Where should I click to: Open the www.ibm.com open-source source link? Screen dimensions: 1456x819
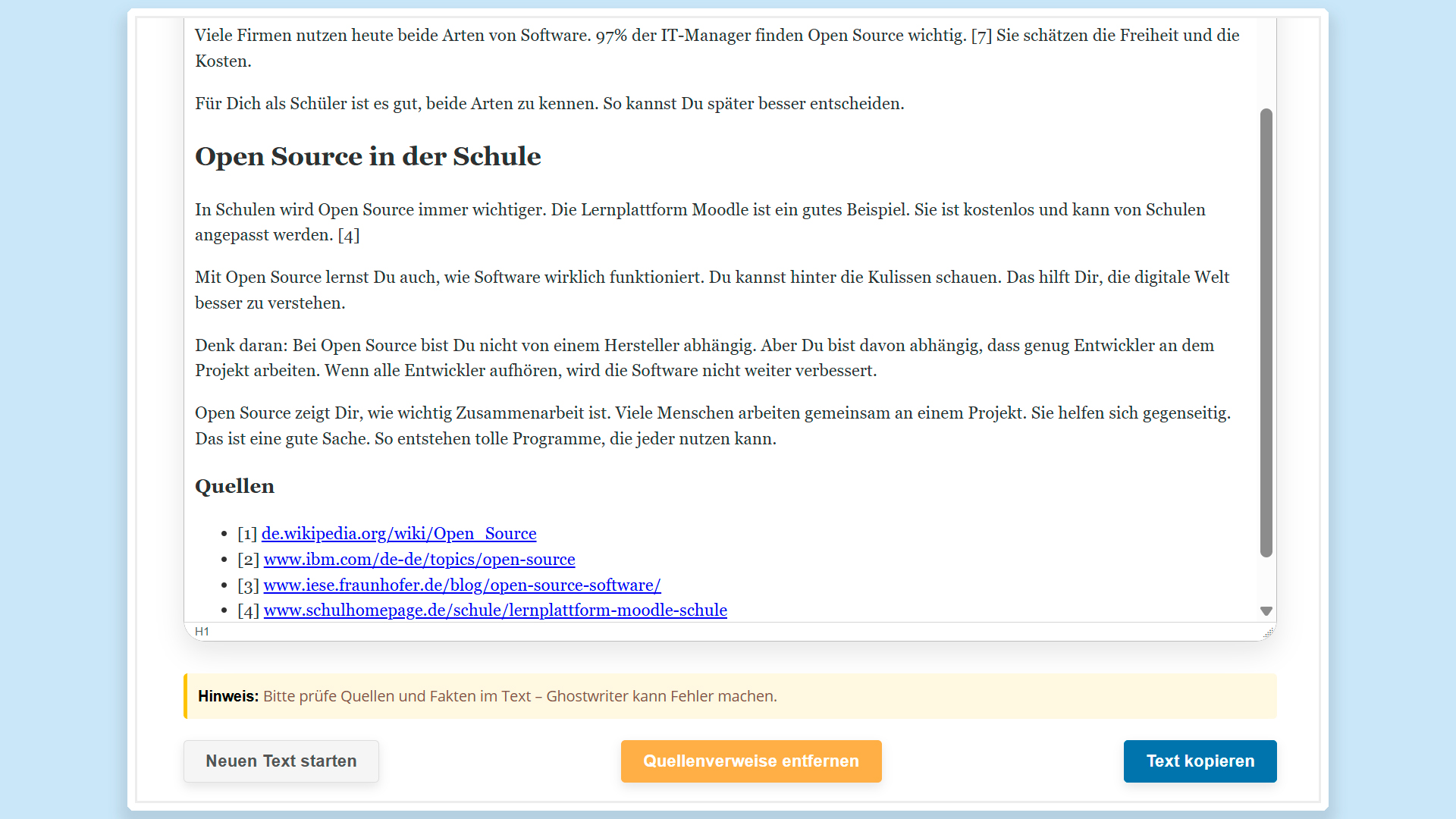tap(419, 560)
